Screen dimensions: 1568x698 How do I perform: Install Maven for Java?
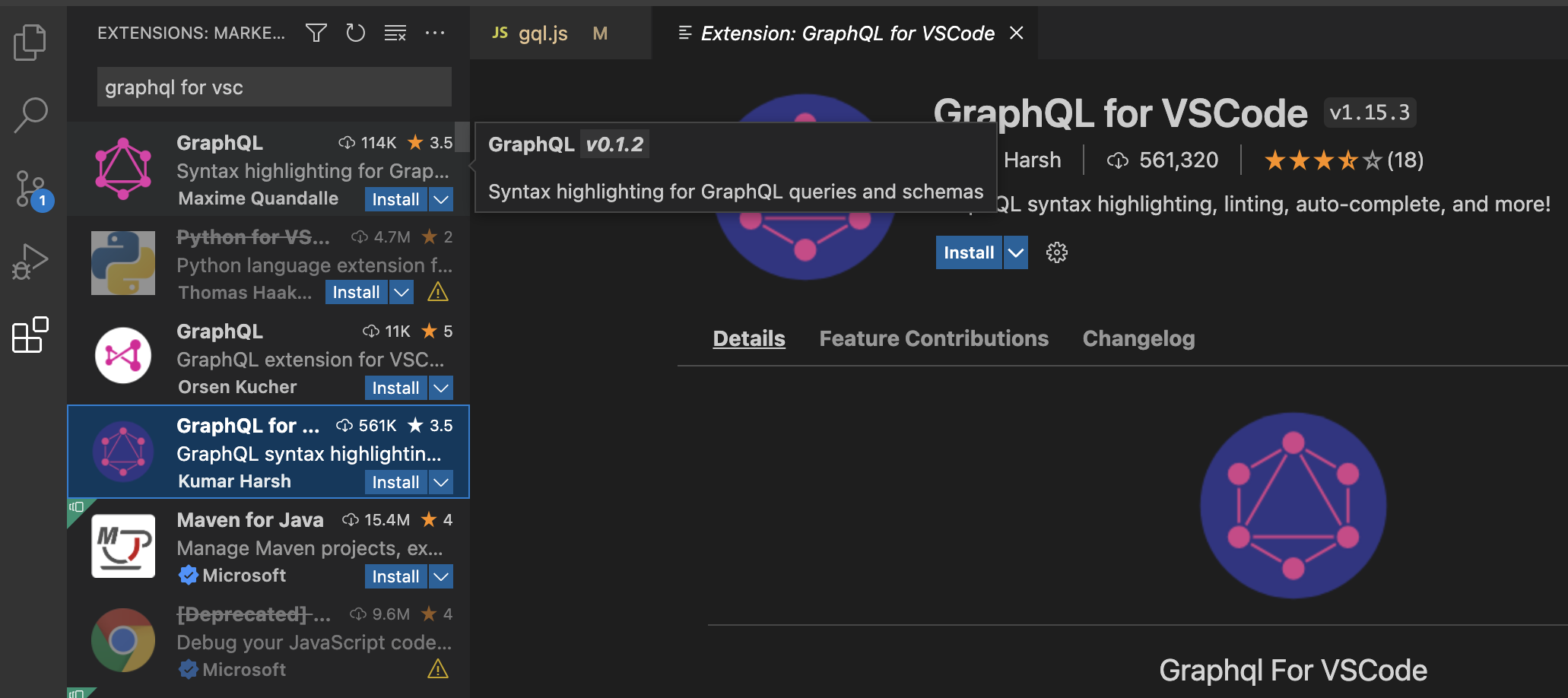click(x=395, y=576)
